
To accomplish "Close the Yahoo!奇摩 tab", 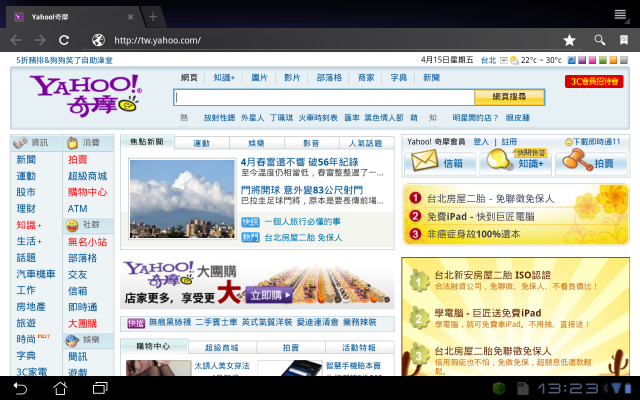I will pos(130,17).
